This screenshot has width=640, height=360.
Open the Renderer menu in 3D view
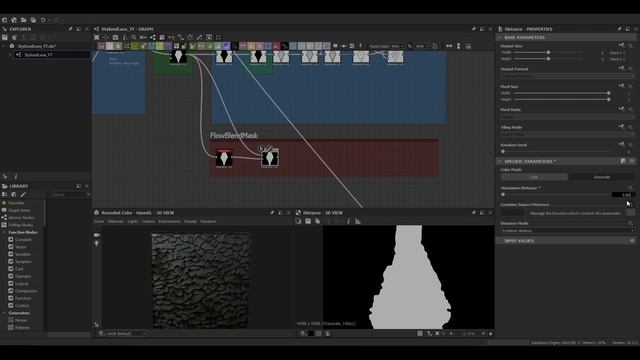(x=208, y=221)
